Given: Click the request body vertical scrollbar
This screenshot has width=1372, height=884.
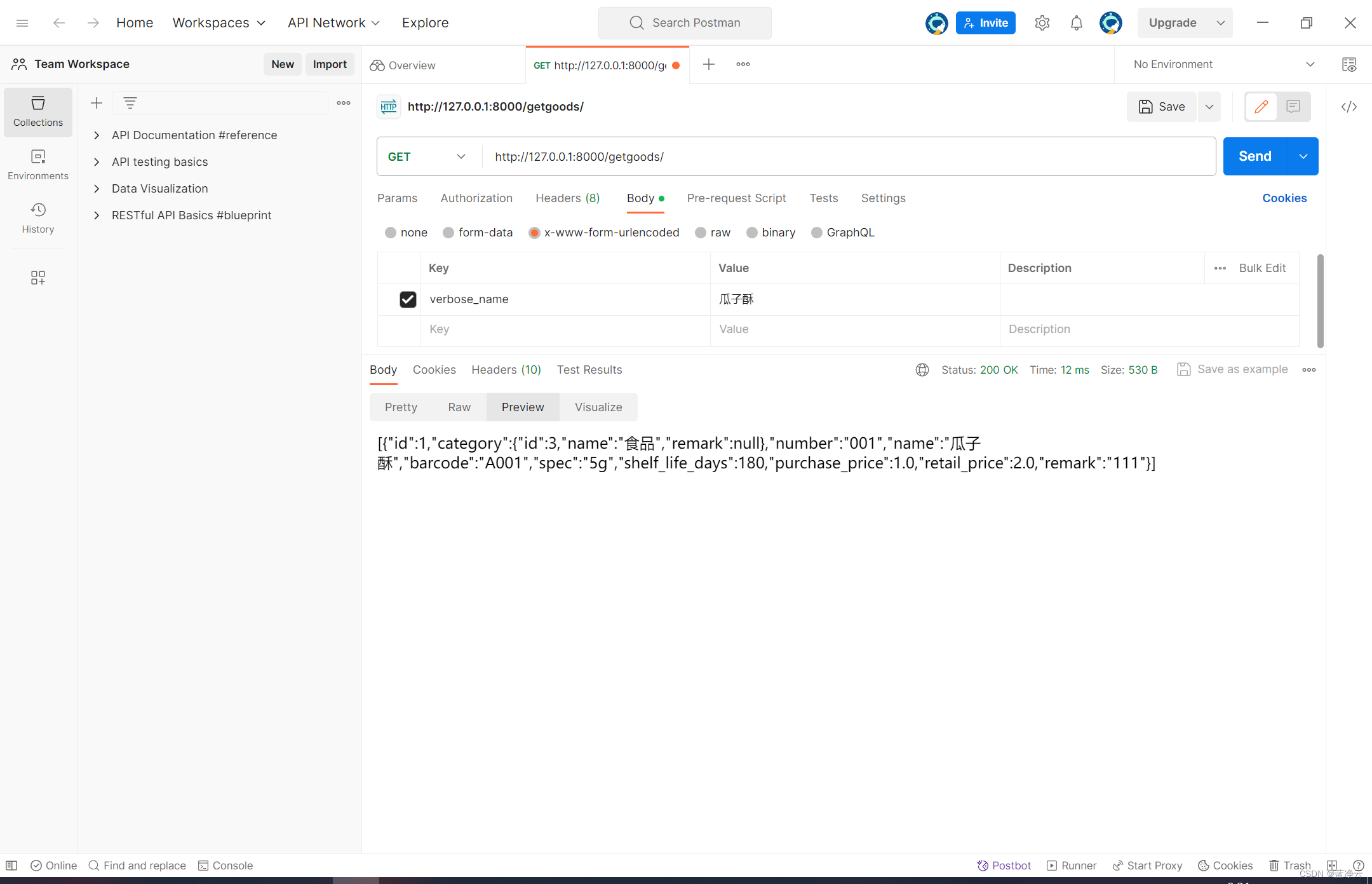Looking at the screenshot, I should [x=1321, y=301].
